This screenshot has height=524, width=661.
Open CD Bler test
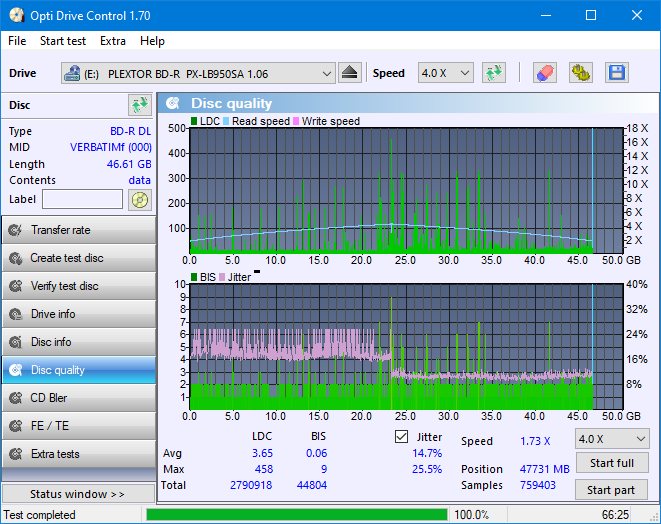click(79, 398)
